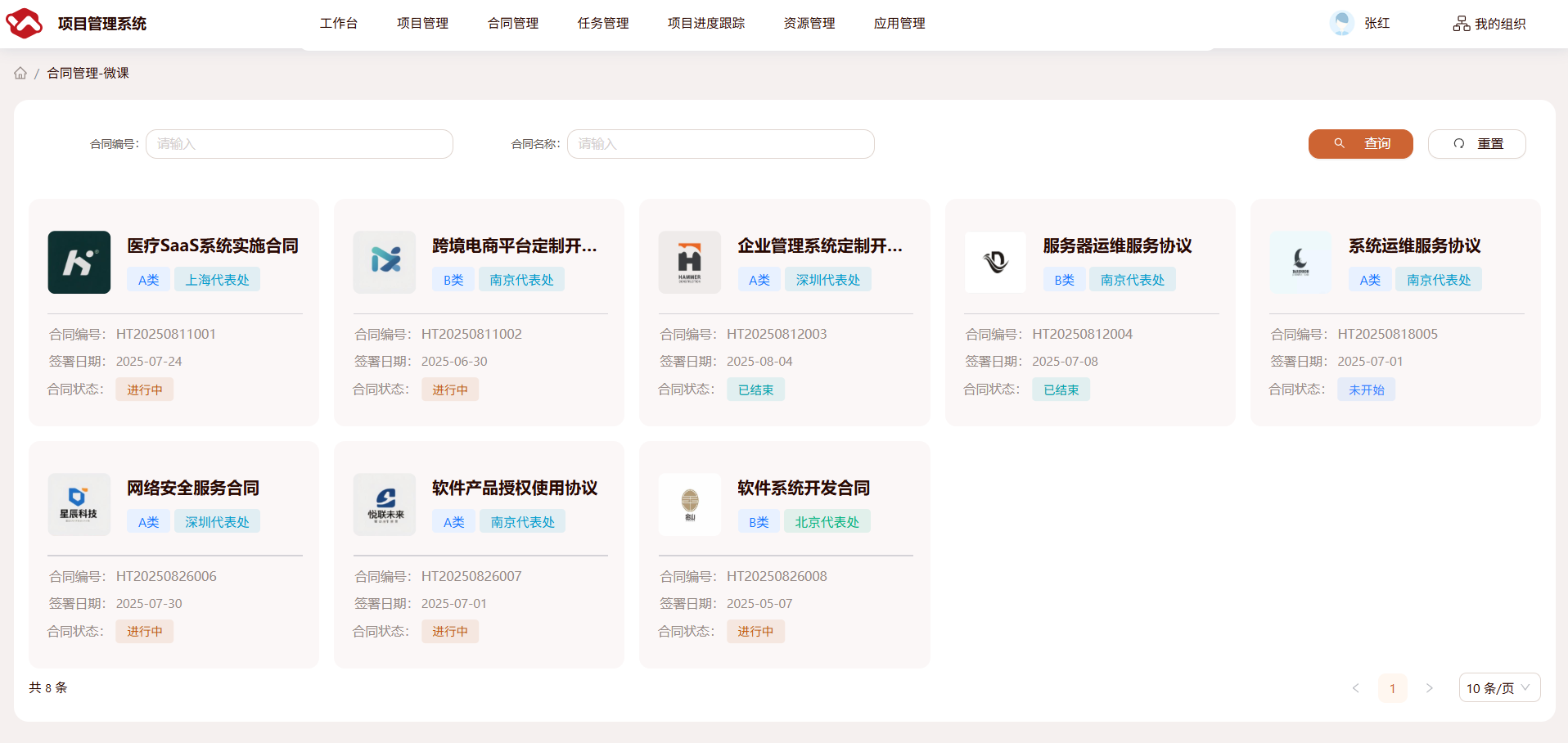The width and height of the screenshot is (1568, 743).
Task: Select the A类 tag on 医疗SaaS系统实施合同 card
Action: (148, 279)
